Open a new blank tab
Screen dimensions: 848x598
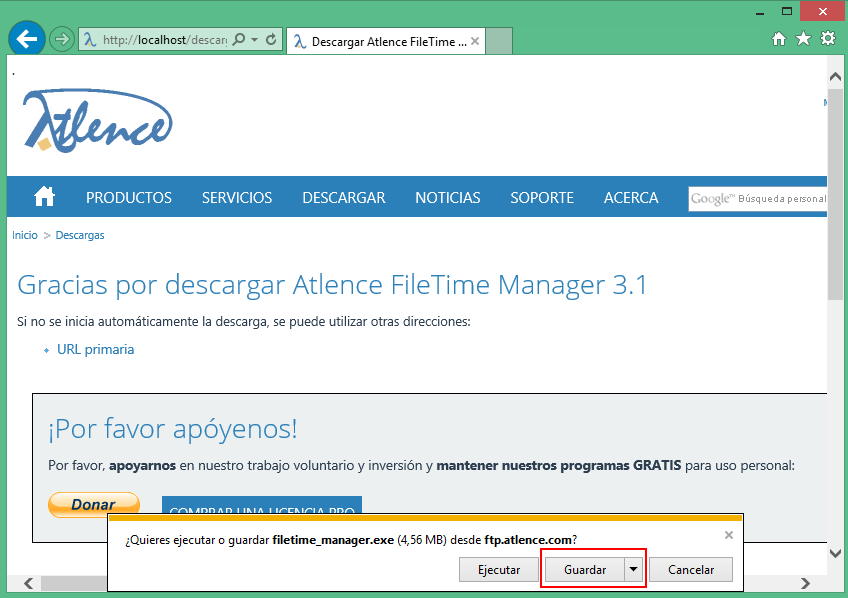(x=499, y=41)
